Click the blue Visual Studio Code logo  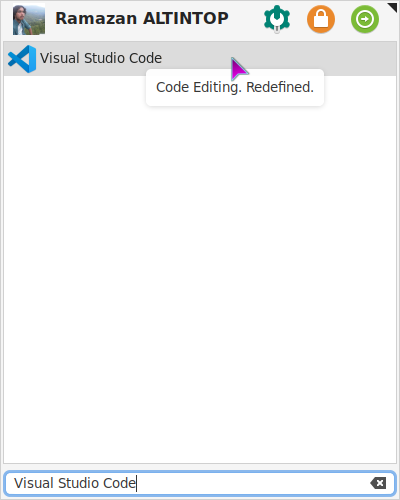22,59
